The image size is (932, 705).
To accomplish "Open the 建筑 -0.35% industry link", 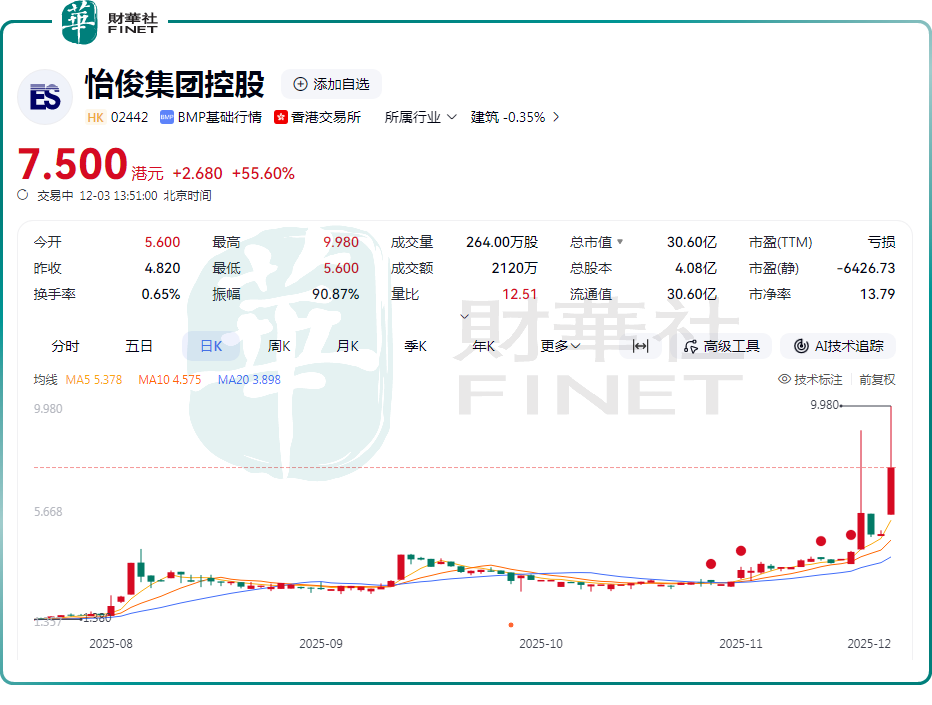I will tap(508, 117).
